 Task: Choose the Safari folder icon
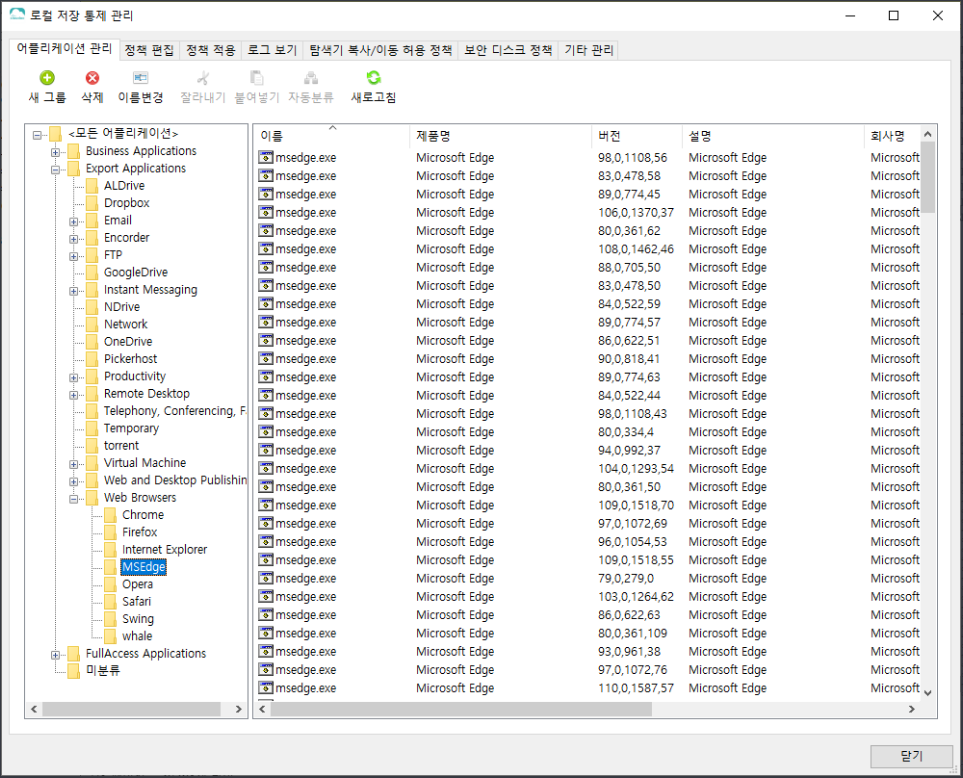[x=111, y=601]
